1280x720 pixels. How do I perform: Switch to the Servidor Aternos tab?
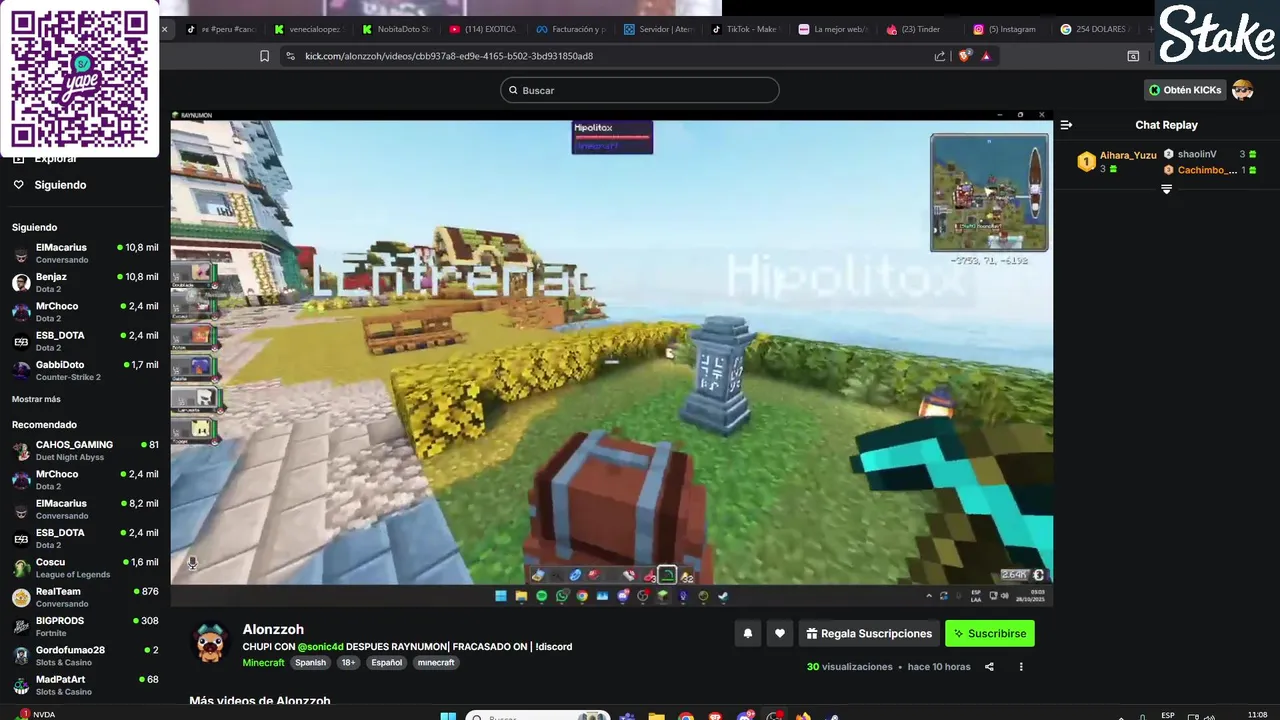pyautogui.click(x=659, y=29)
